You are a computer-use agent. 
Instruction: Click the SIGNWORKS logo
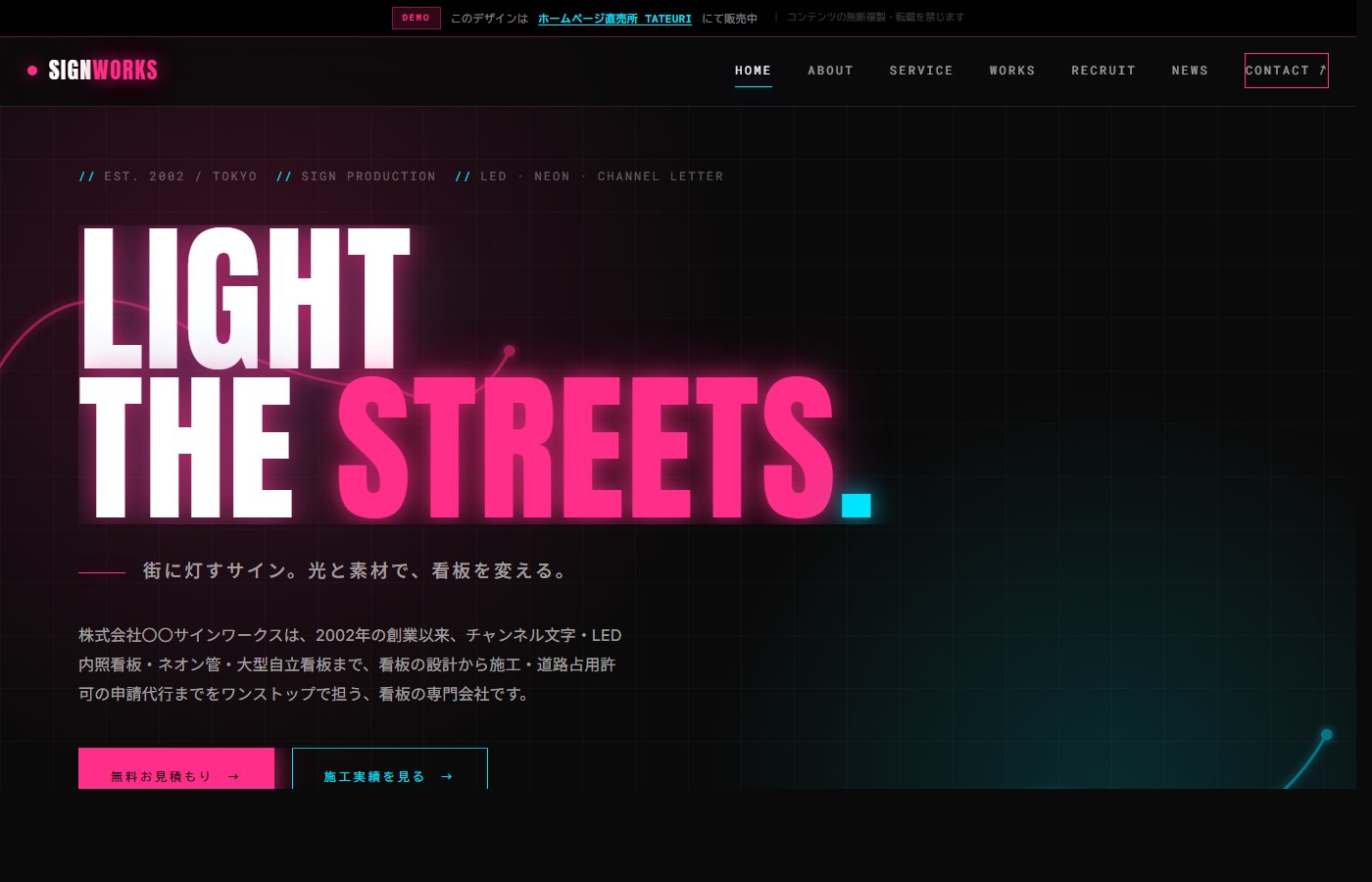point(93,71)
